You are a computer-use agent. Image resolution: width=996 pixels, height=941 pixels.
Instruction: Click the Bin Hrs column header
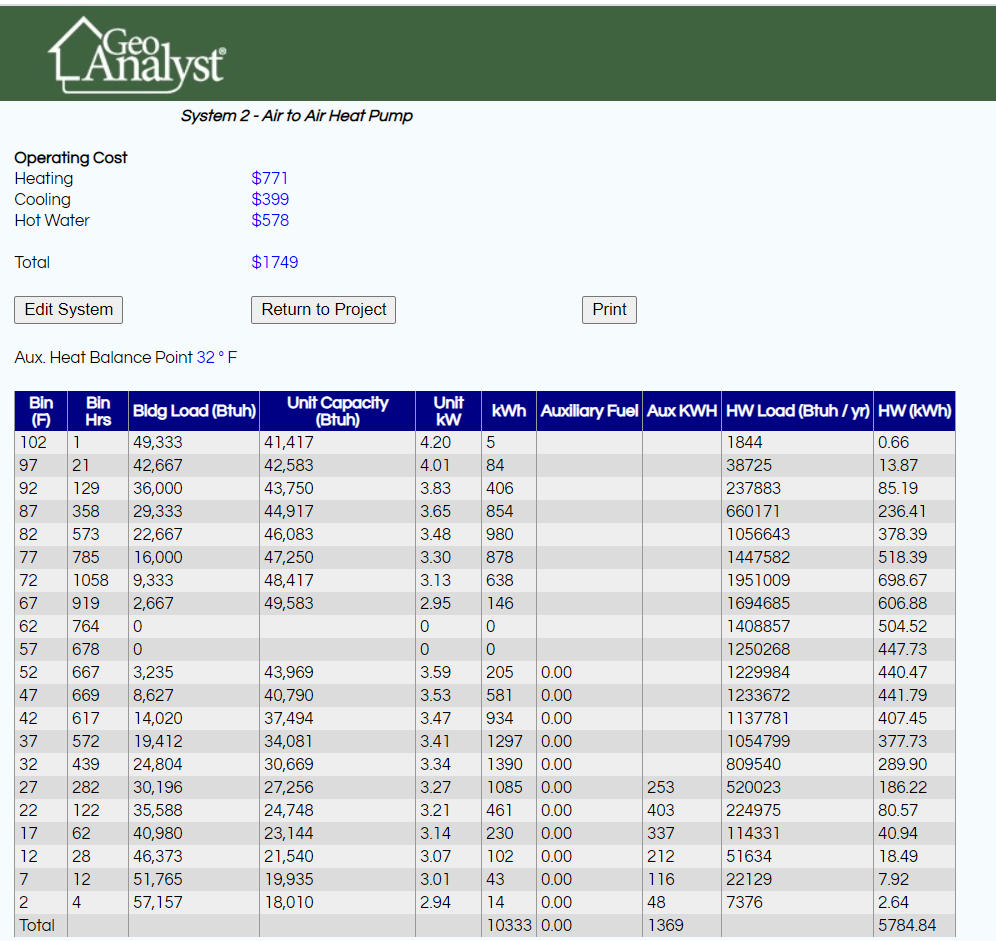(x=98, y=411)
